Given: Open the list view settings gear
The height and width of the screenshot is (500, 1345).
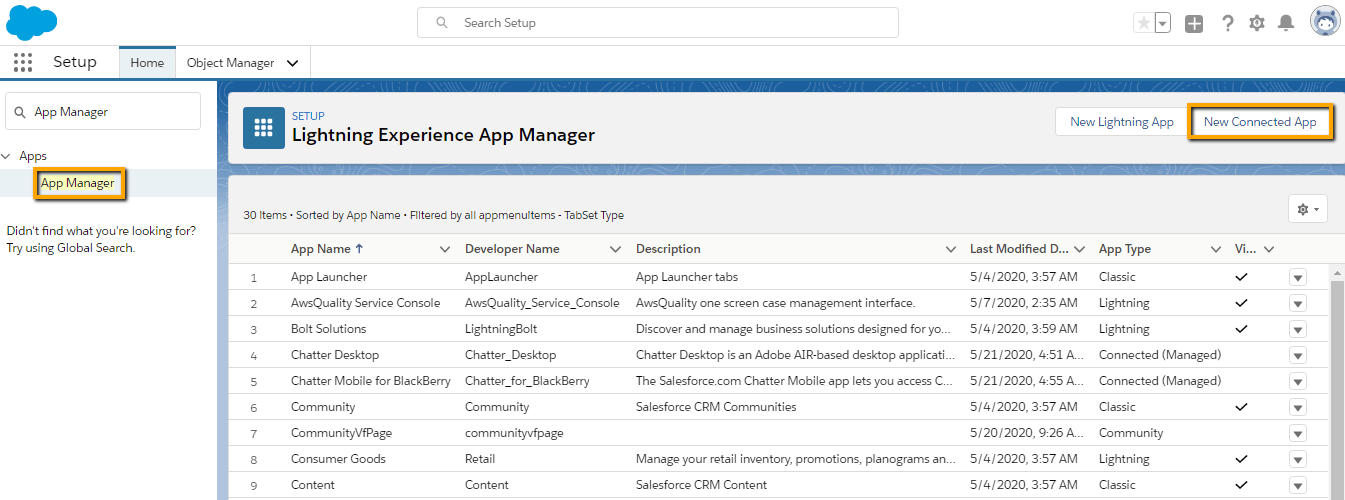Looking at the screenshot, I should [x=1308, y=209].
